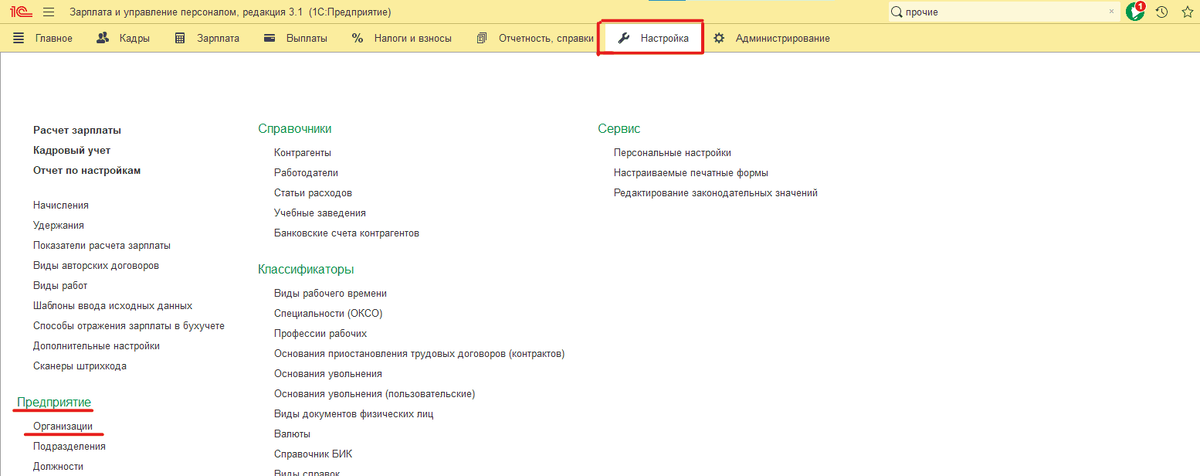1200x476 pixels.
Task: Open Работодатели reference
Action: [x=305, y=173]
